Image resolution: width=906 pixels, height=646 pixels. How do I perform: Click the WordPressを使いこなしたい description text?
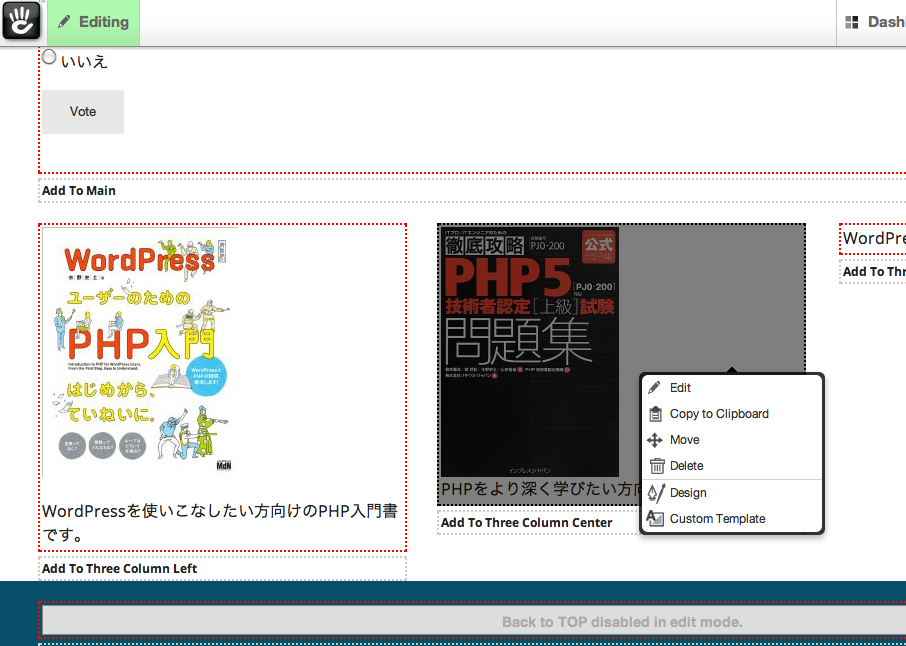pyautogui.click(x=220, y=523)
